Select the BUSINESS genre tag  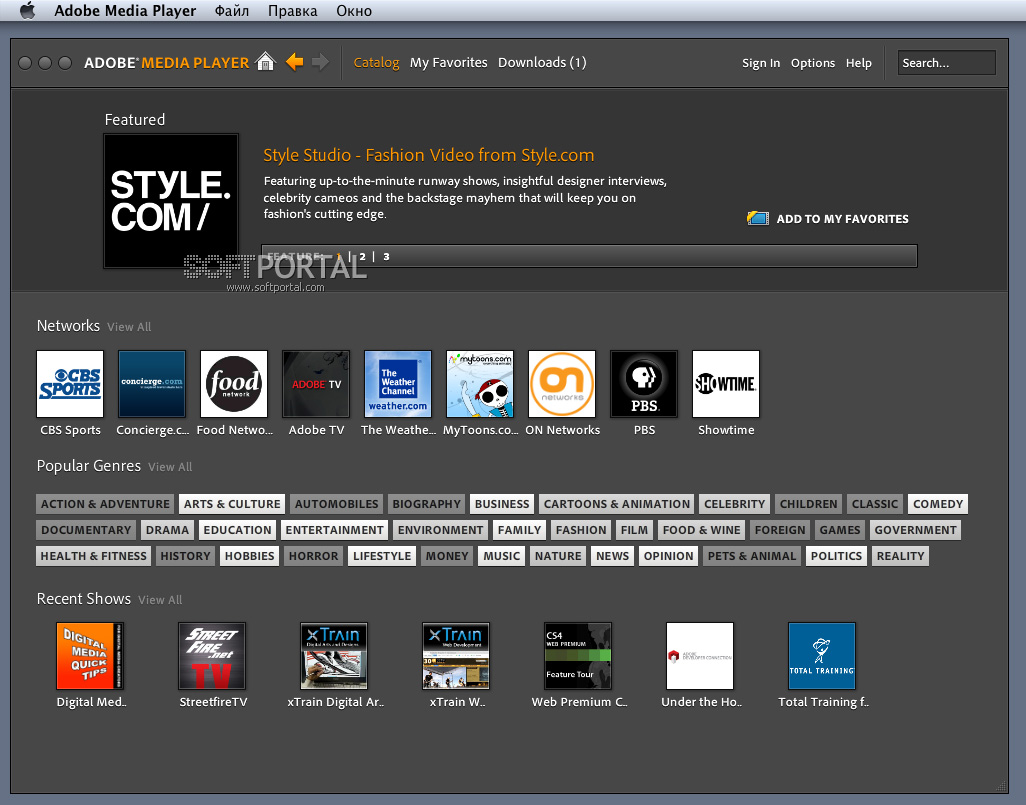point(502,504)
